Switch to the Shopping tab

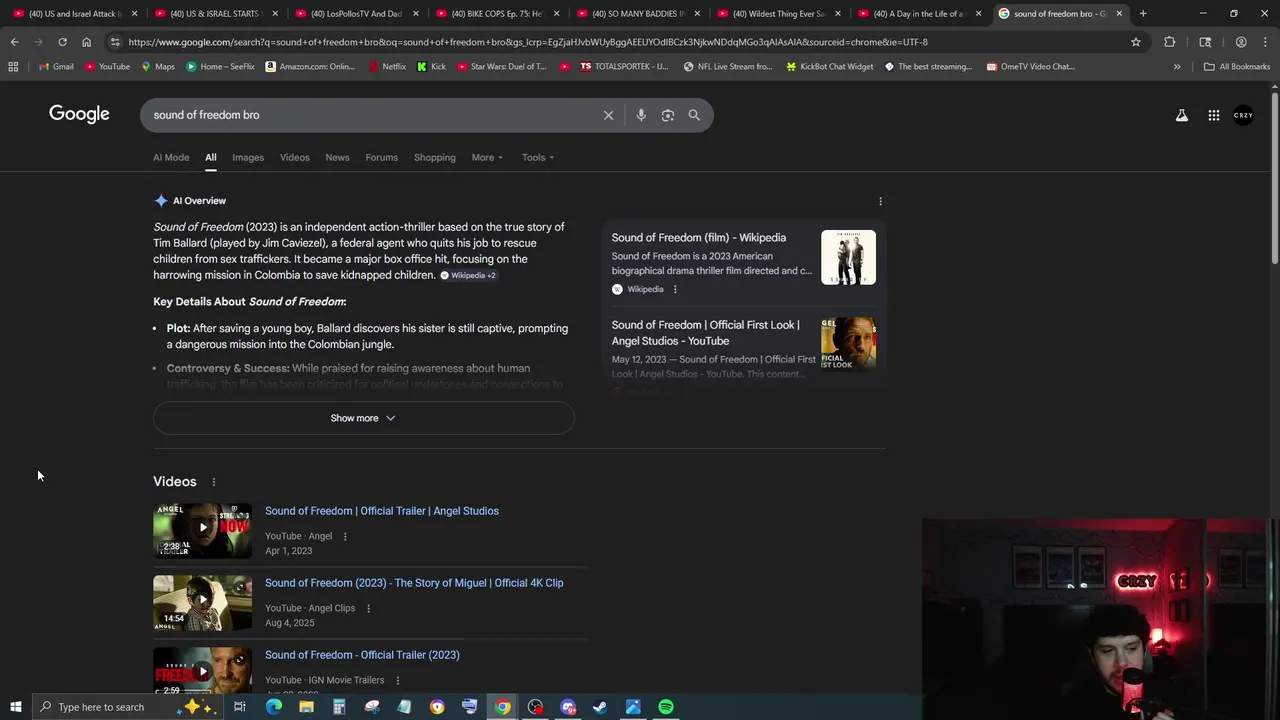point(434,157)
